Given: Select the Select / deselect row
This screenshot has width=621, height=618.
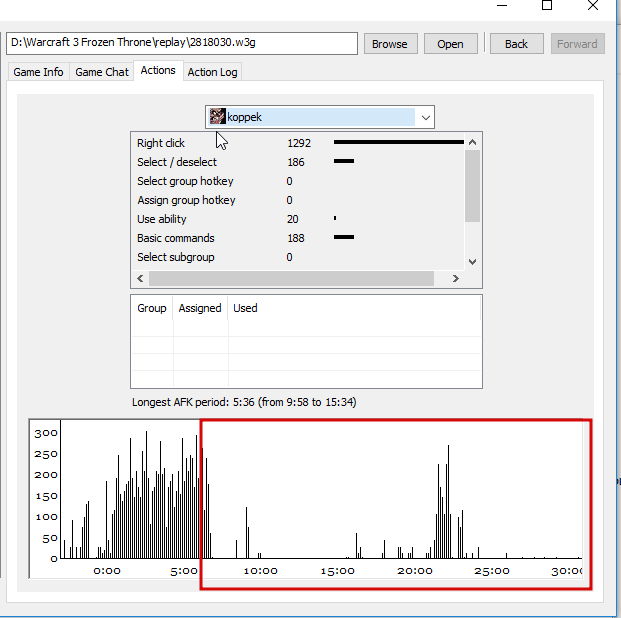Looking at the screenshot, I should tap(297, 162).
